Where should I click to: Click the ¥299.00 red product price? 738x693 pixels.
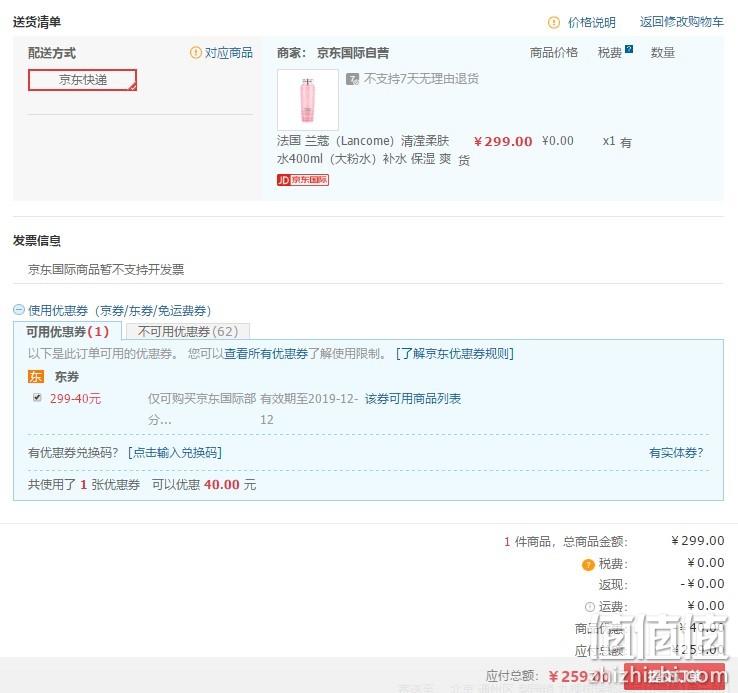(x=503, y=141)
